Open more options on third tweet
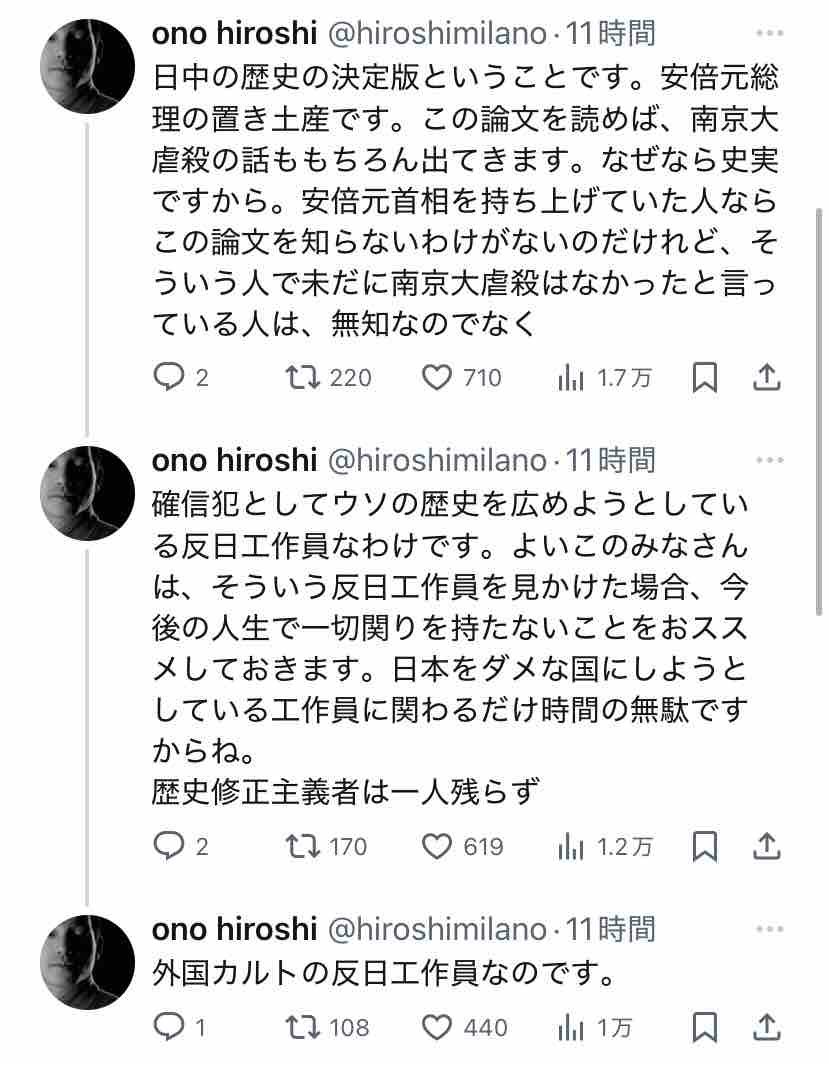This screenshot has height=1065, width=828. click(770, 929)
